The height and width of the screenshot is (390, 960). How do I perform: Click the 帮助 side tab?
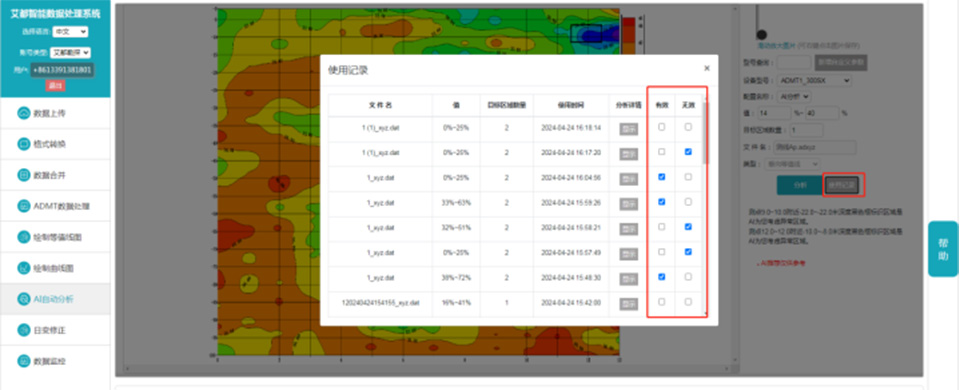943,249
